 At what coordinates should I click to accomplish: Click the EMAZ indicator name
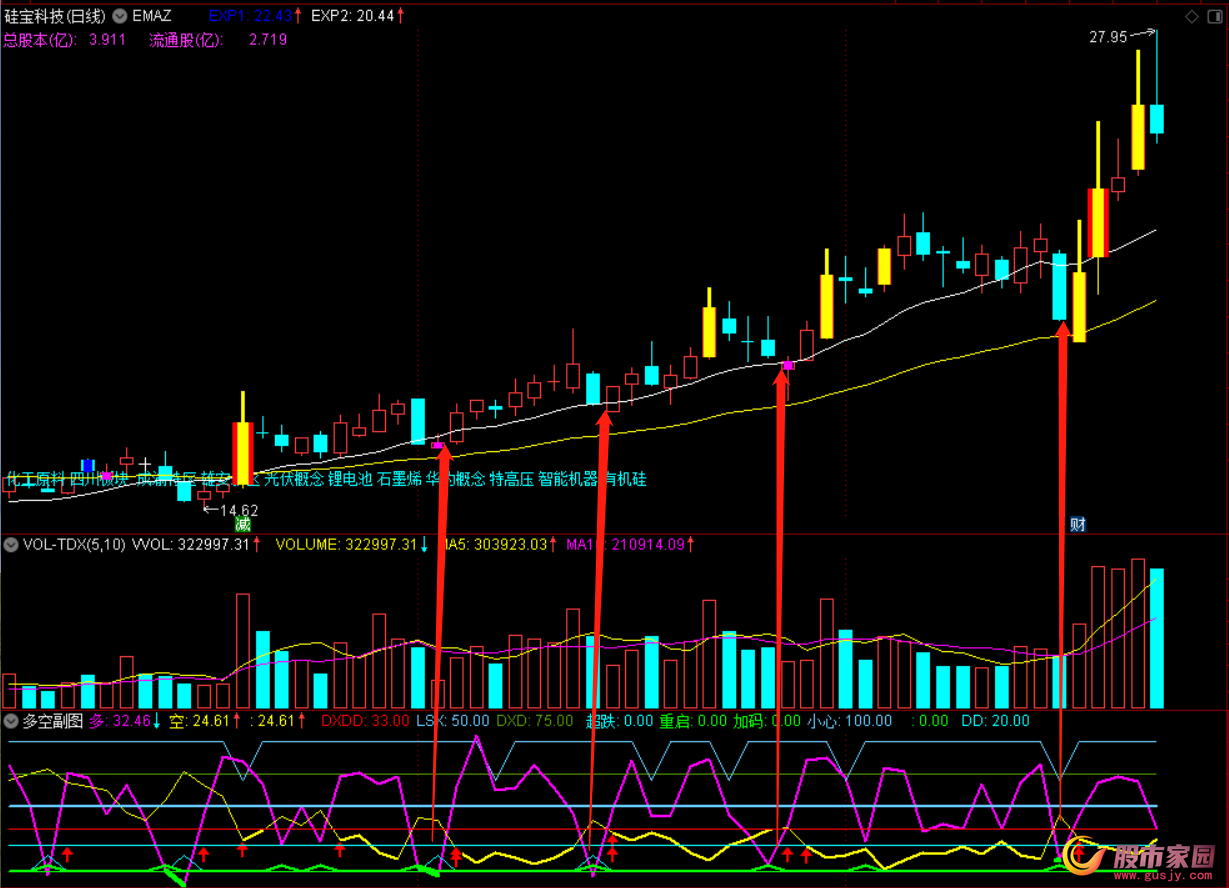pyautogui.click(x=152, y=16)
